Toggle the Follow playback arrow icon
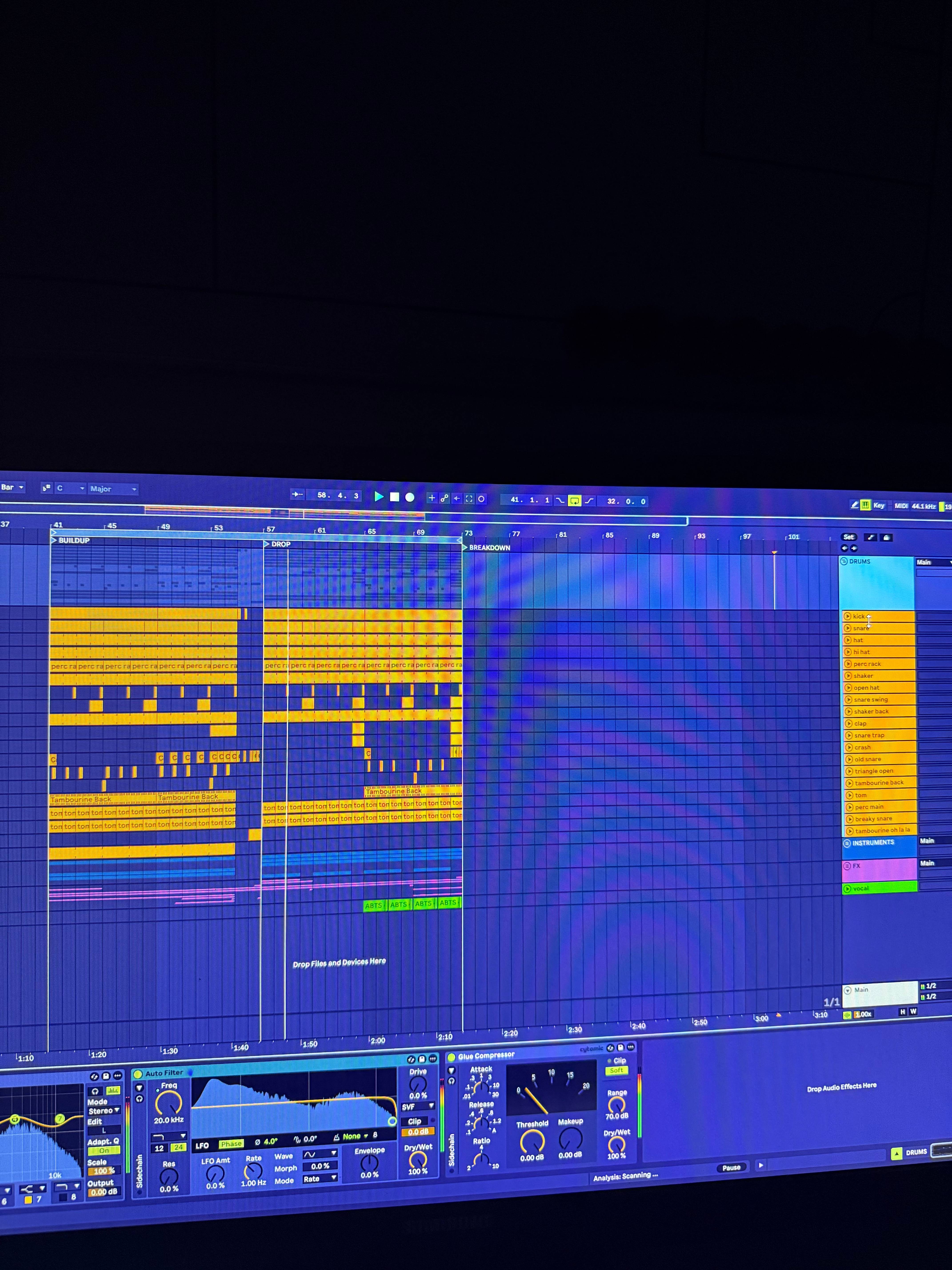 [297, 494]
